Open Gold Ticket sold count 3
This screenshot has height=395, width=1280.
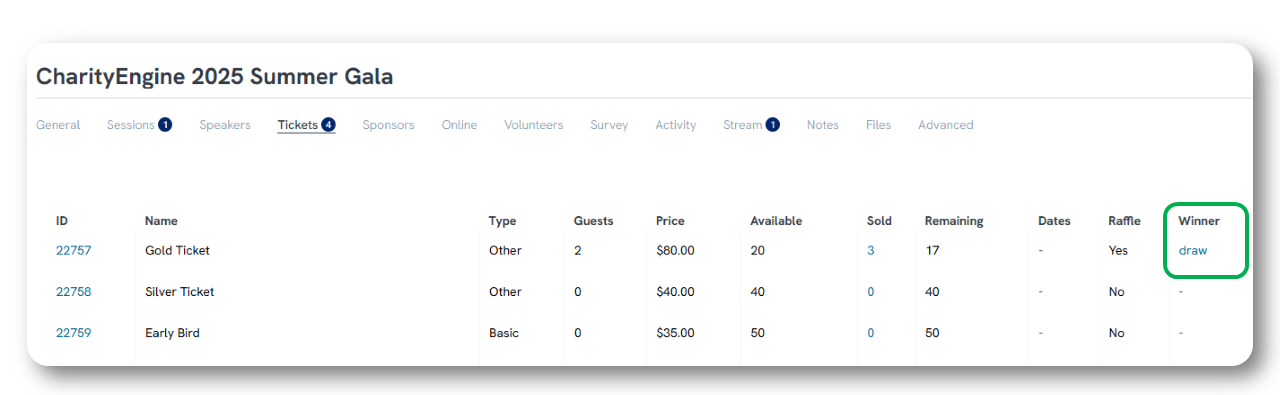click(871, 250)
